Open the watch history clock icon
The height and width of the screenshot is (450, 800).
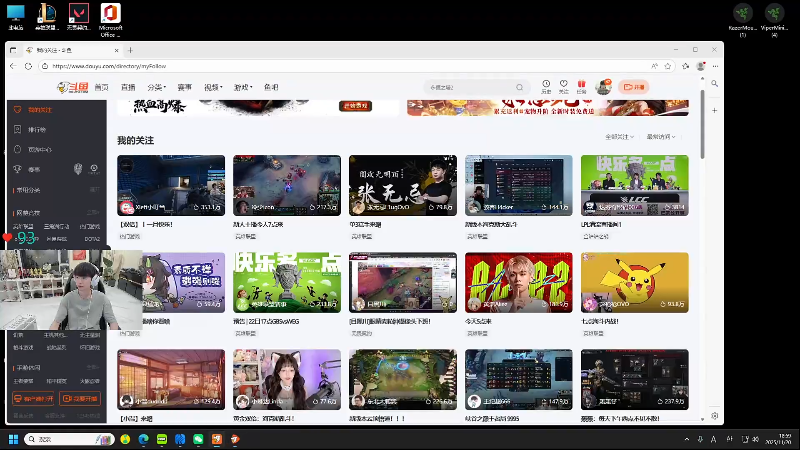(546, 86)
